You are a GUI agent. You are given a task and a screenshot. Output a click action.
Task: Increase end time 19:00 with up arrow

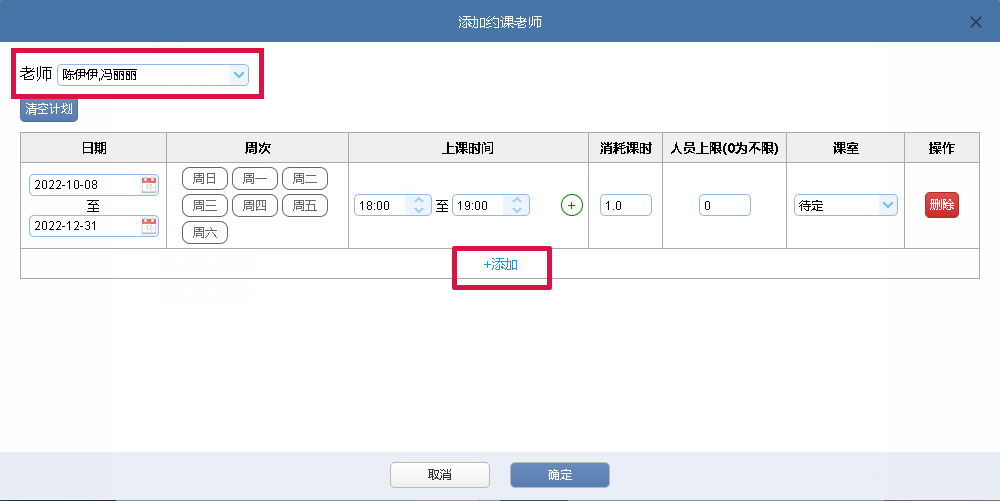pyautogui.click(x=517, y=200)
